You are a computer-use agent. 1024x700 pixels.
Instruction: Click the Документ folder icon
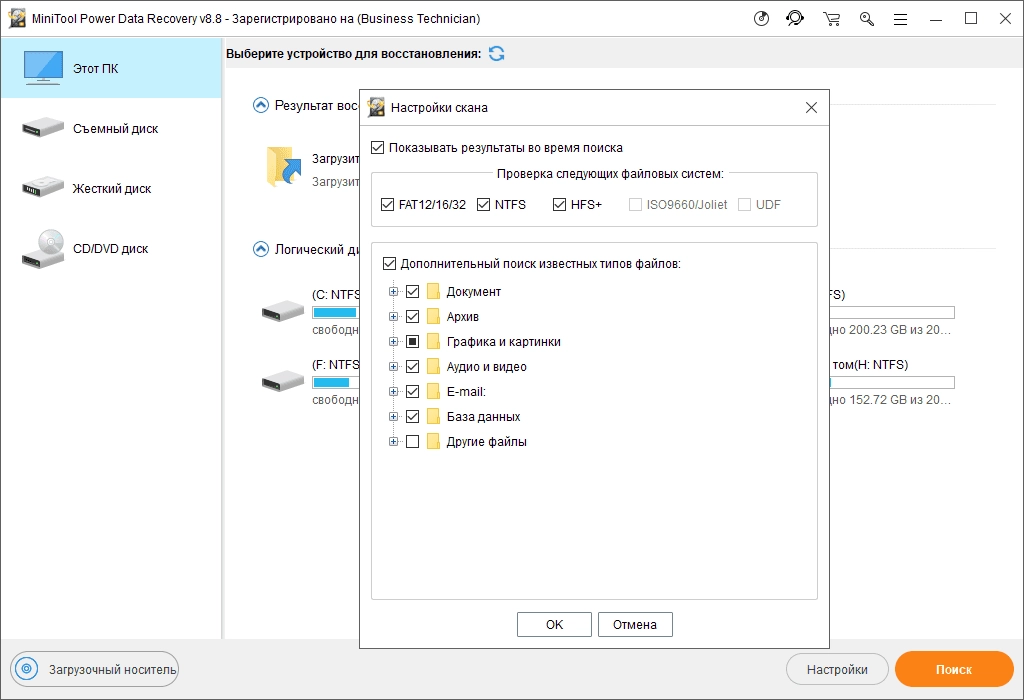pyautogui.click(x=433, y=291)
